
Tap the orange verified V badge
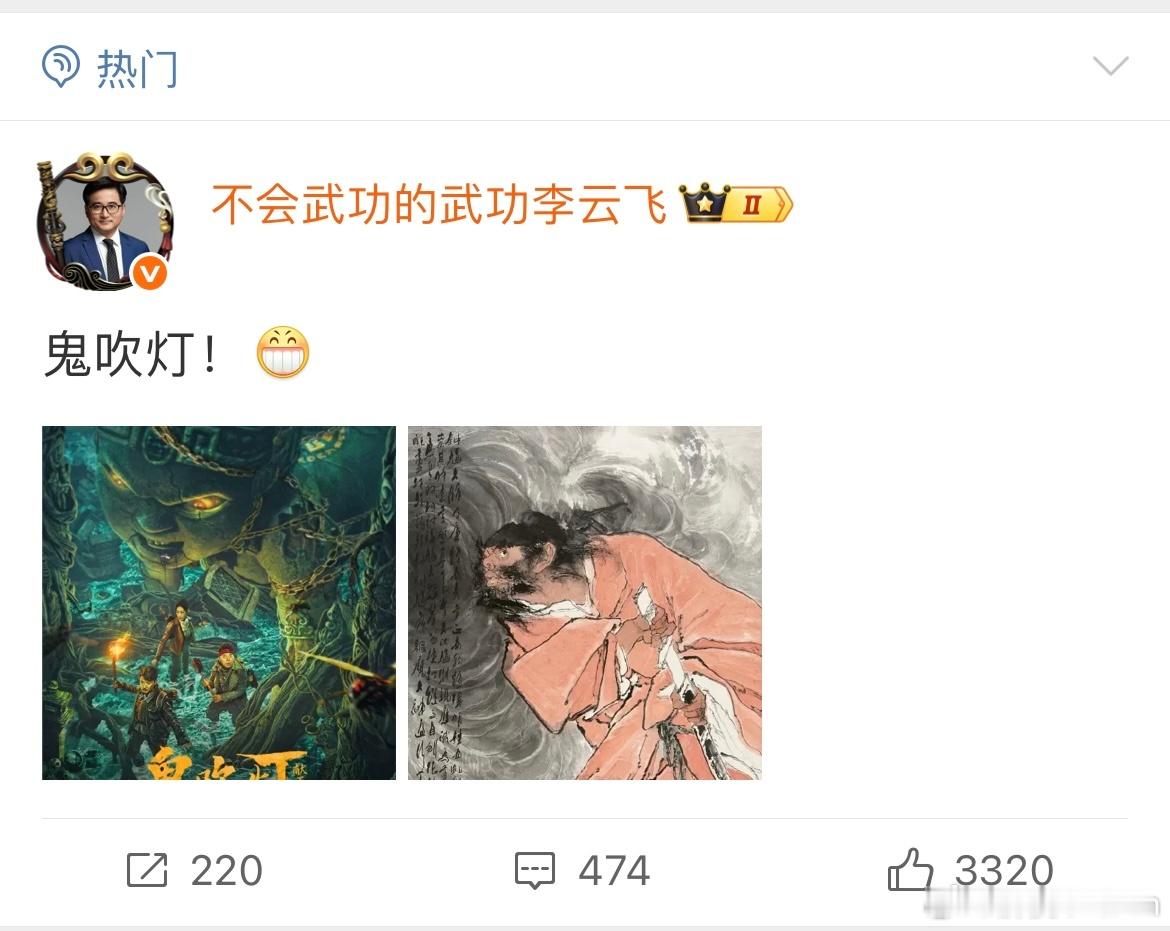pyautogui.click(x=149, y=272)
